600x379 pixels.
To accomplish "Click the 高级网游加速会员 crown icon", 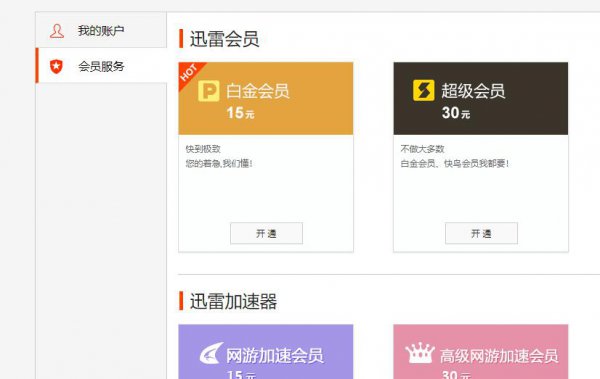I will pyautogui.click(x=420, y=353).
